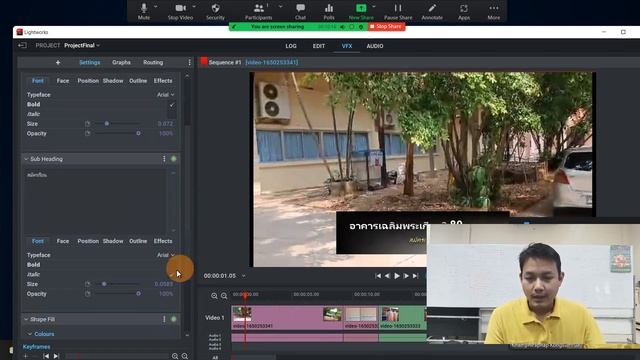Image resolution: width=640 pixels, height=360 pixels.
Task: Click the upper Size slider handle
Action: [x=107, y=123]
